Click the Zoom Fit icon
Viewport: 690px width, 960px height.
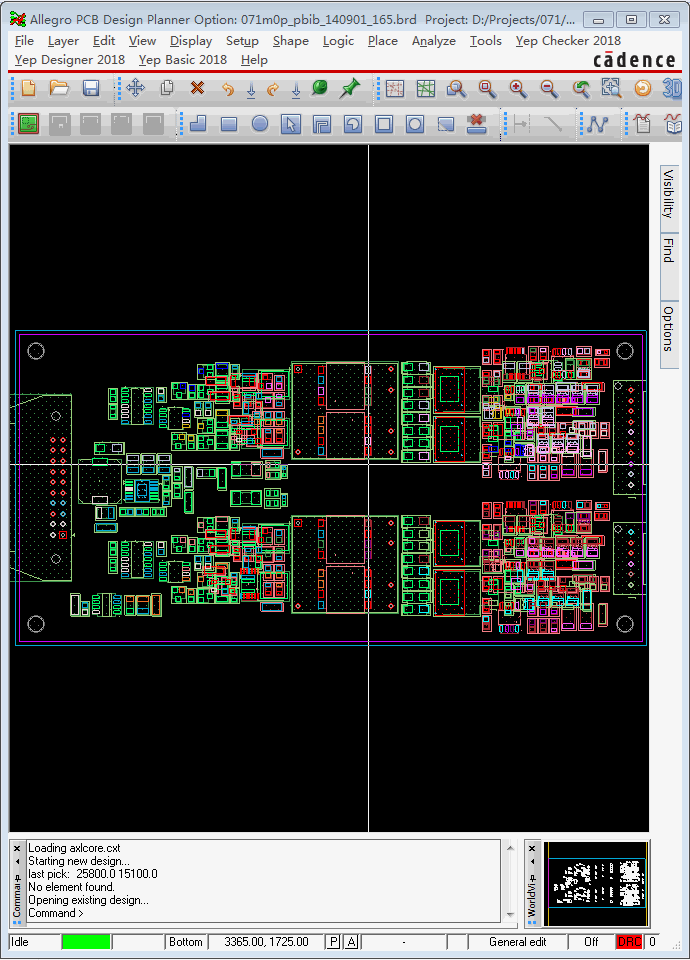coord(487,89)
